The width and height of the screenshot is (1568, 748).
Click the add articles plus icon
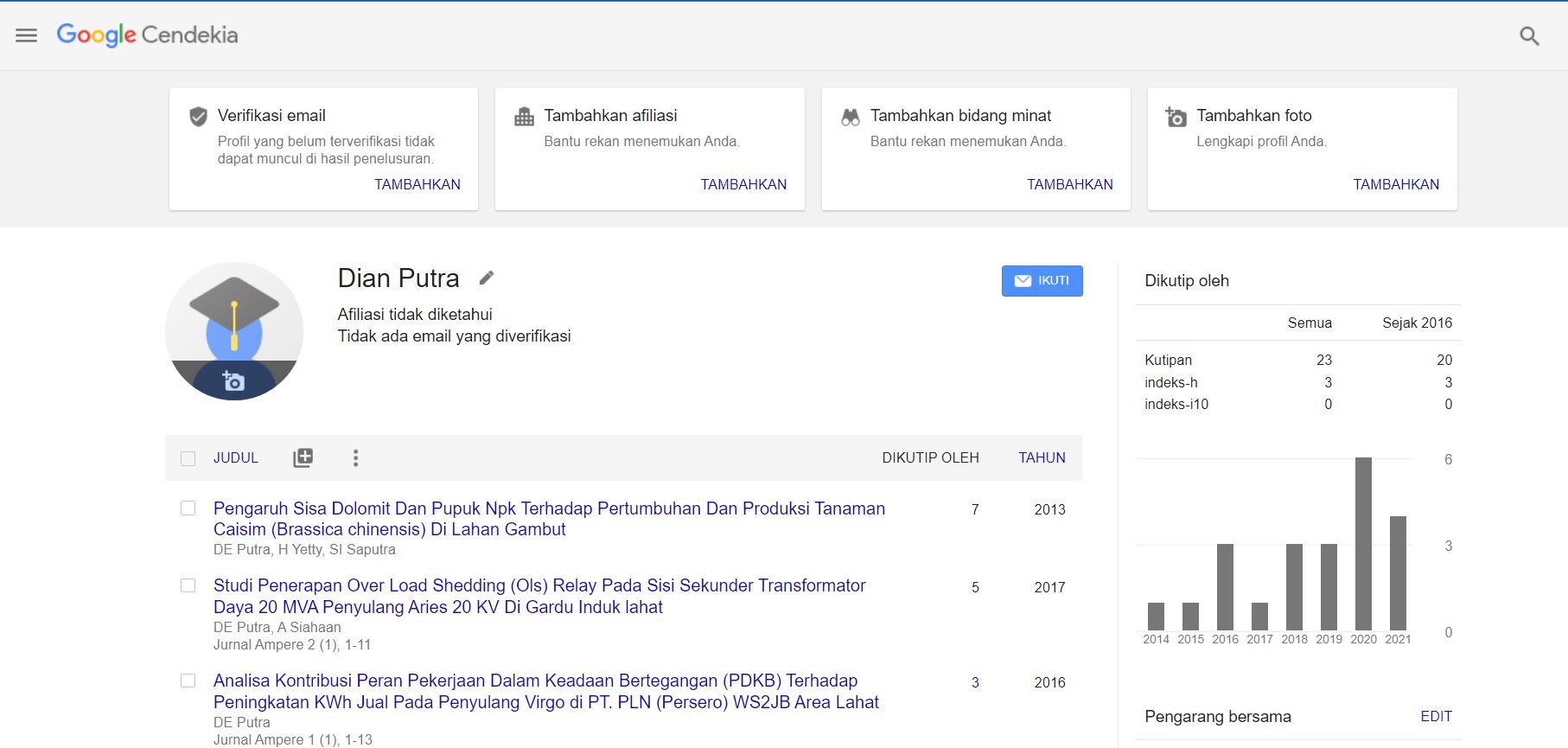303,457
